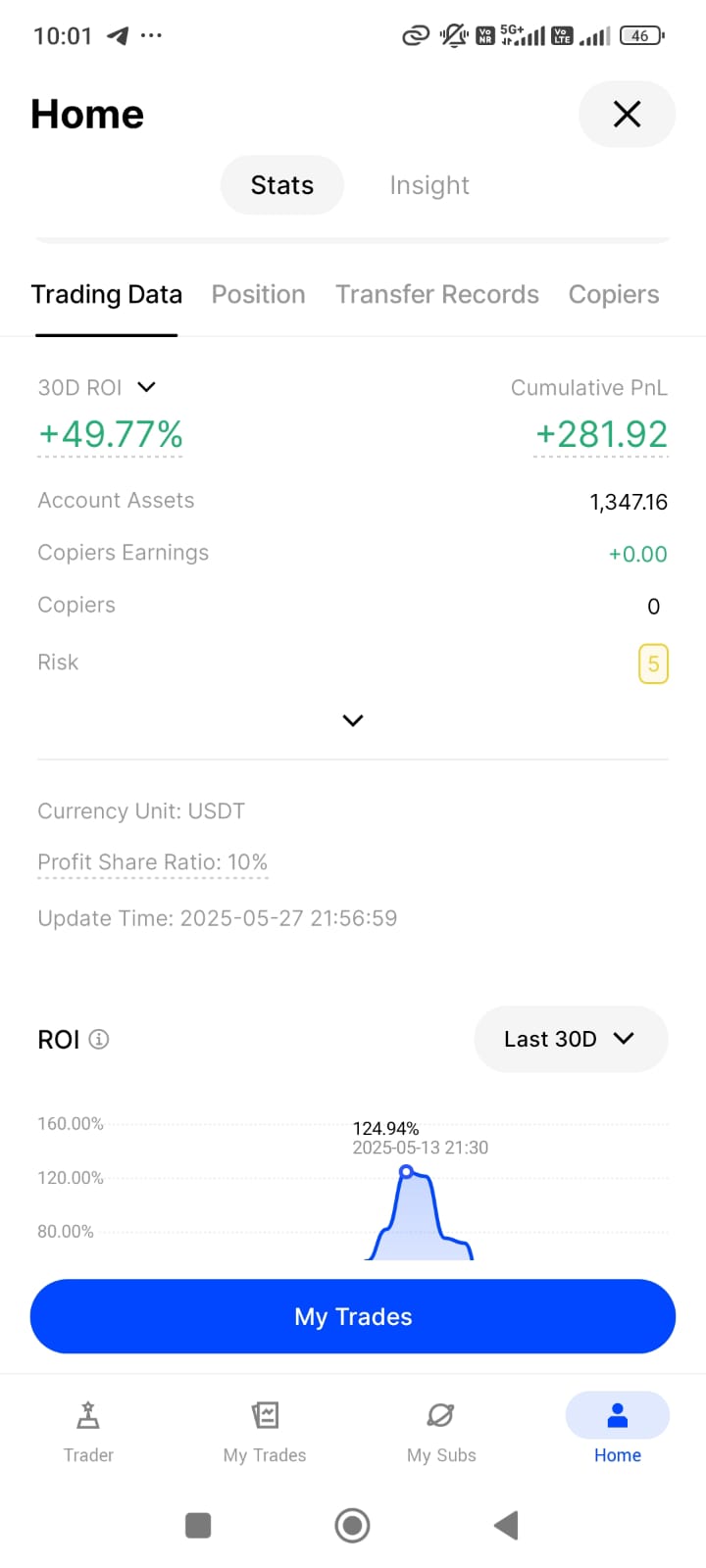Viewport: 706px width, 1568px height.
Task: Open the 30D ROI dropdown
Action: pos(146,387)
